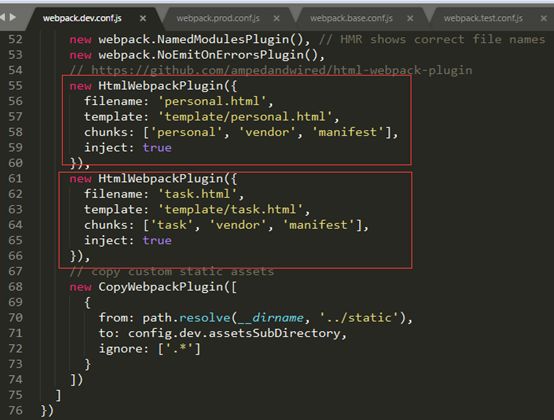Click line number 68 in gutter
The width and height of the screenshot is (554, 420).
pyautogui.click(x=15, y=286)
